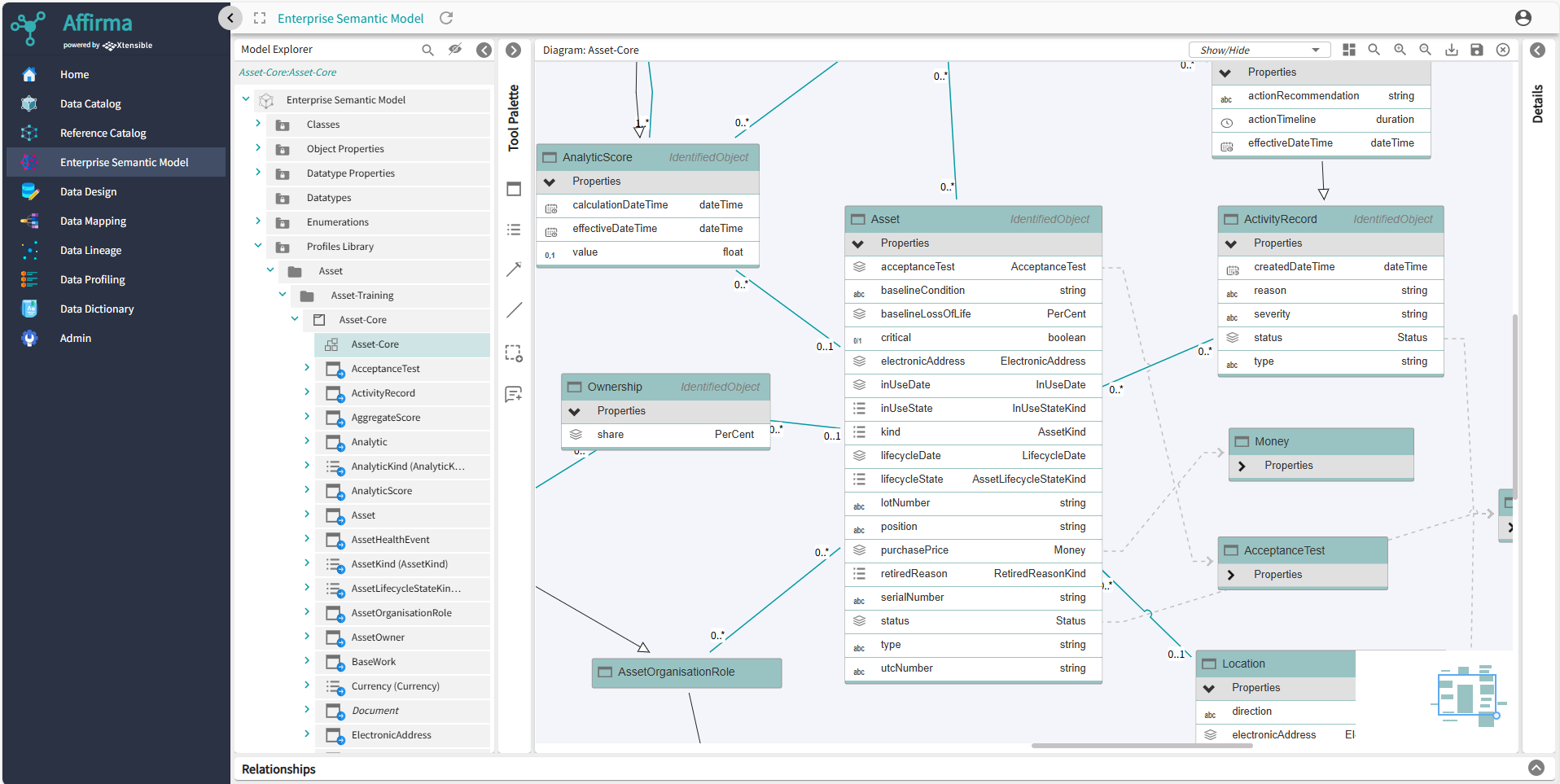This screenshot has height=784, width=1560.
Task: Refresh the Enterprise Semantic Model
Action: click(446, 18)
